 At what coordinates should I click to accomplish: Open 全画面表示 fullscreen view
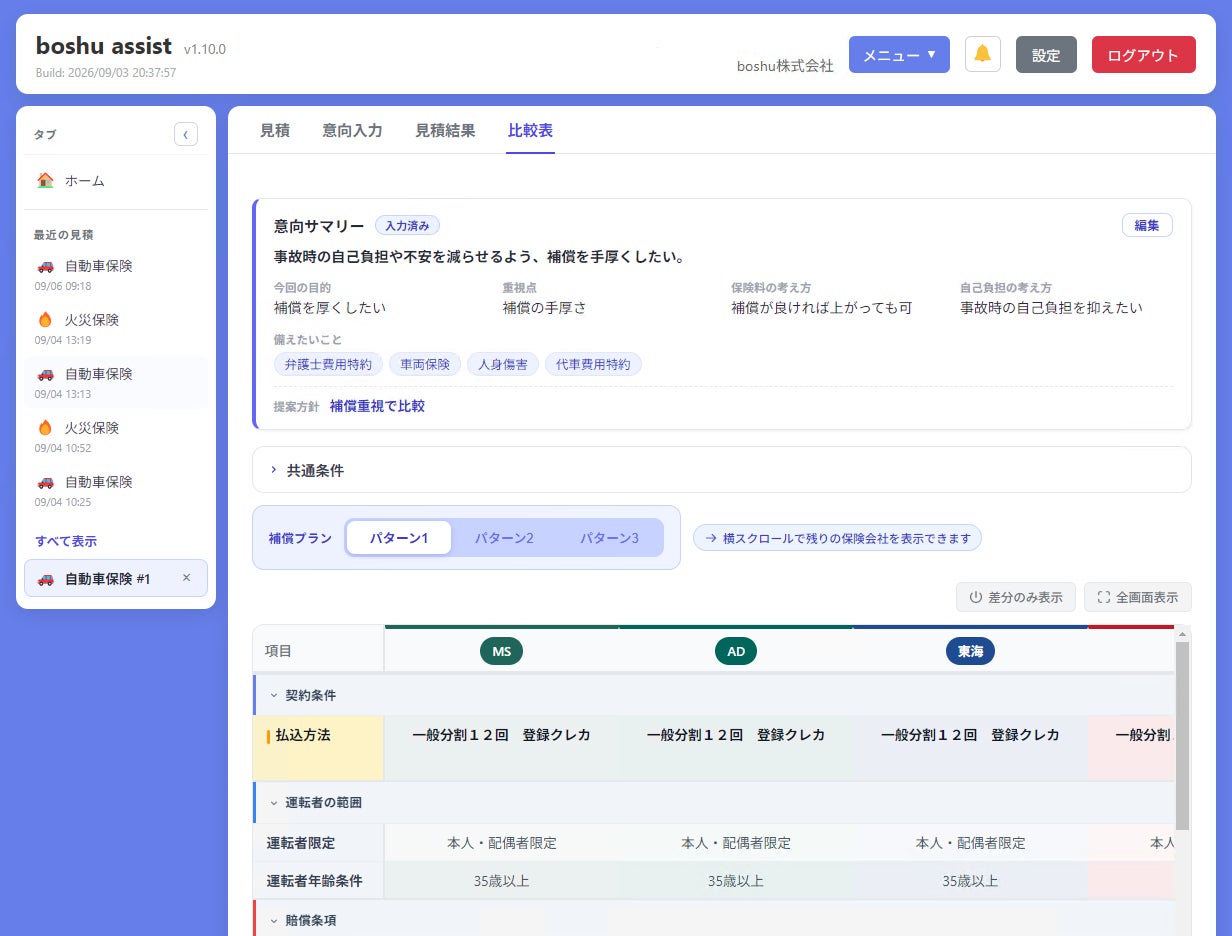1138,597
